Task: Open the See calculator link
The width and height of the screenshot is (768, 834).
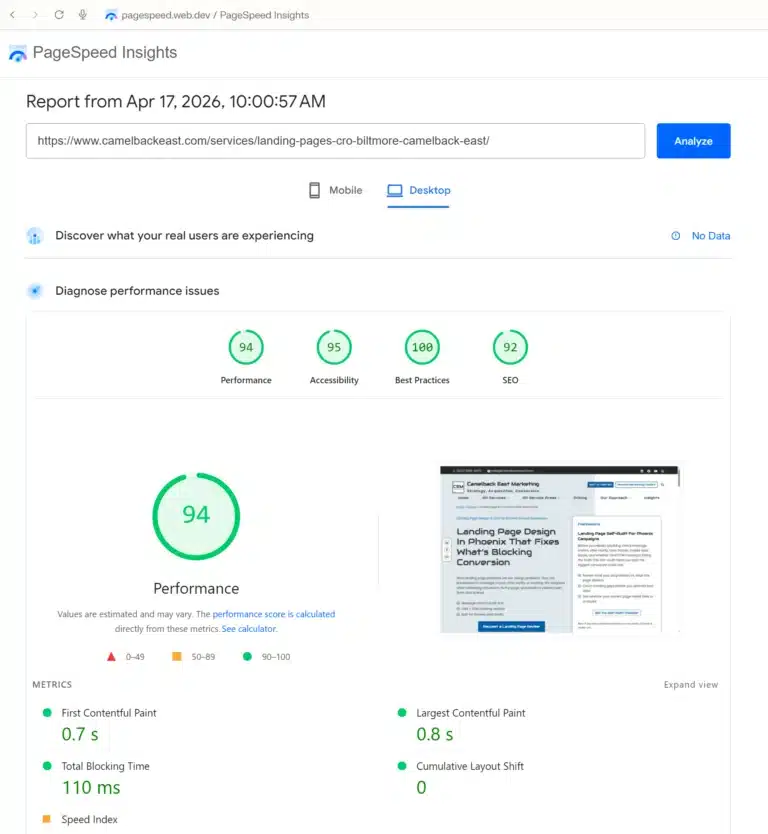Action: pos(249,629)
